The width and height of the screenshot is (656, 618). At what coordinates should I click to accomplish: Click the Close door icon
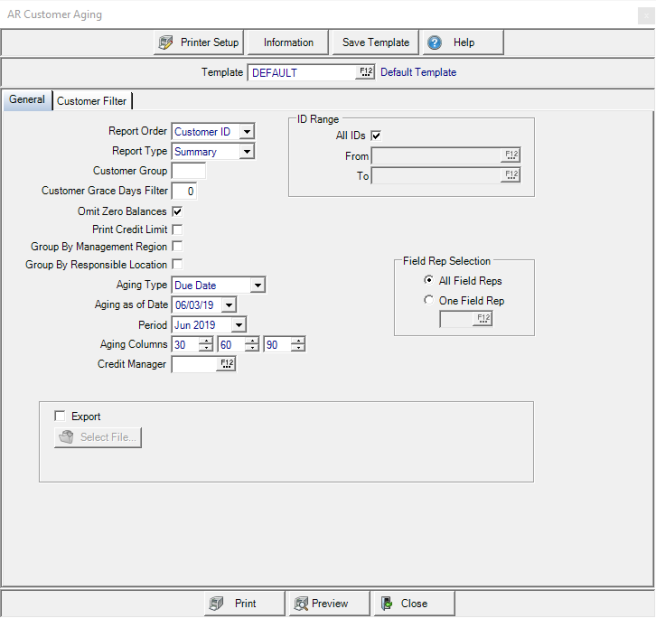point(386,603)
